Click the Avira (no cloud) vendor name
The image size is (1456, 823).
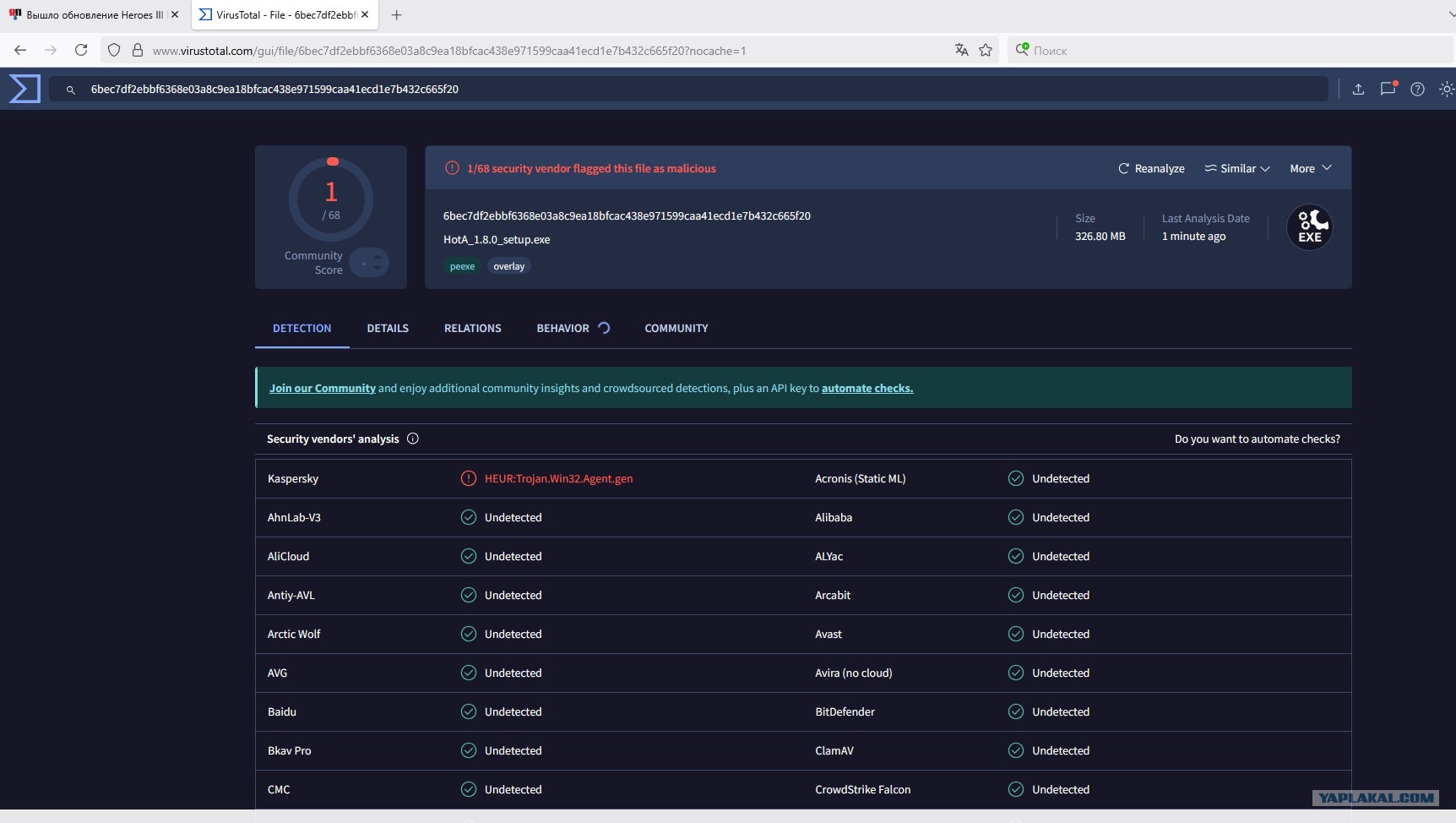point(853,673)
